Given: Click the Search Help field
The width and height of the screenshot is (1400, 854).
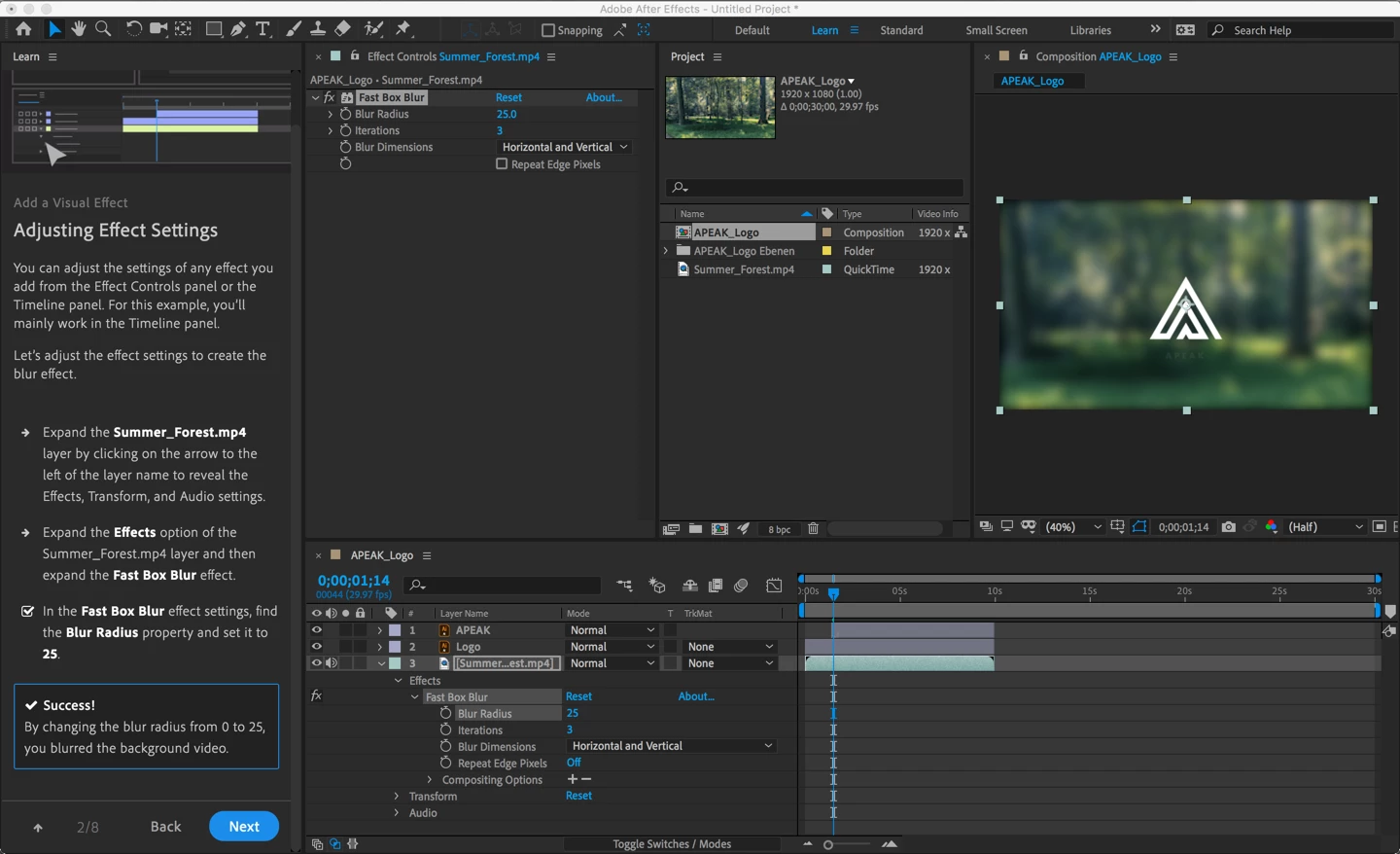Looking at the screenshot, I should click(x=1300, y=30).
